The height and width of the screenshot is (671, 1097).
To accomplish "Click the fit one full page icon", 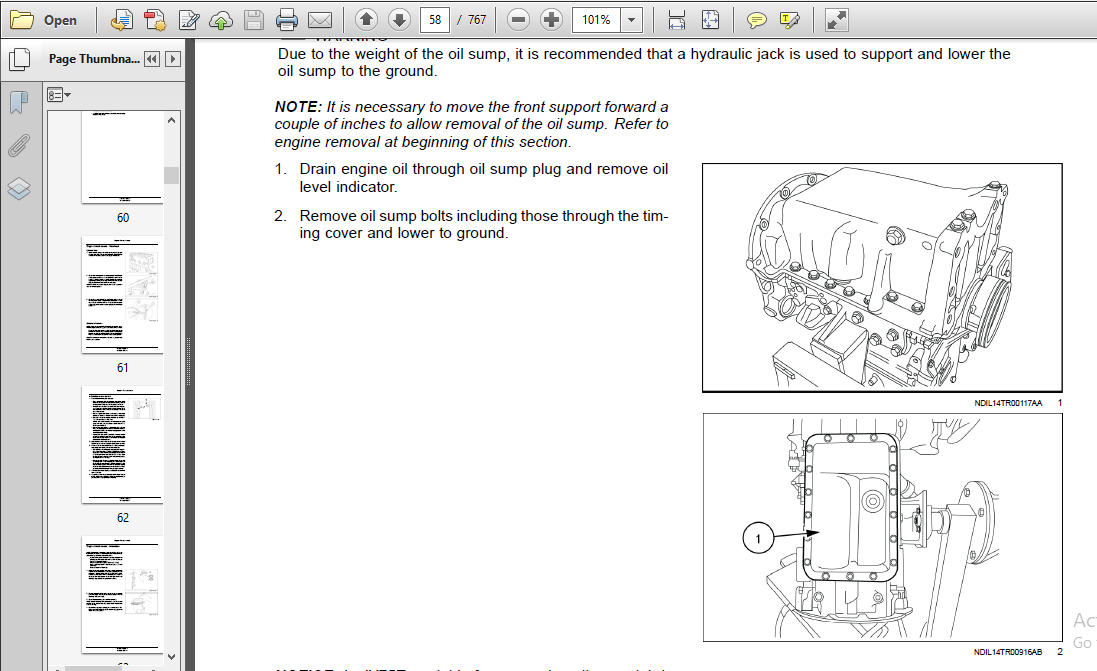I will coord(710,20).
